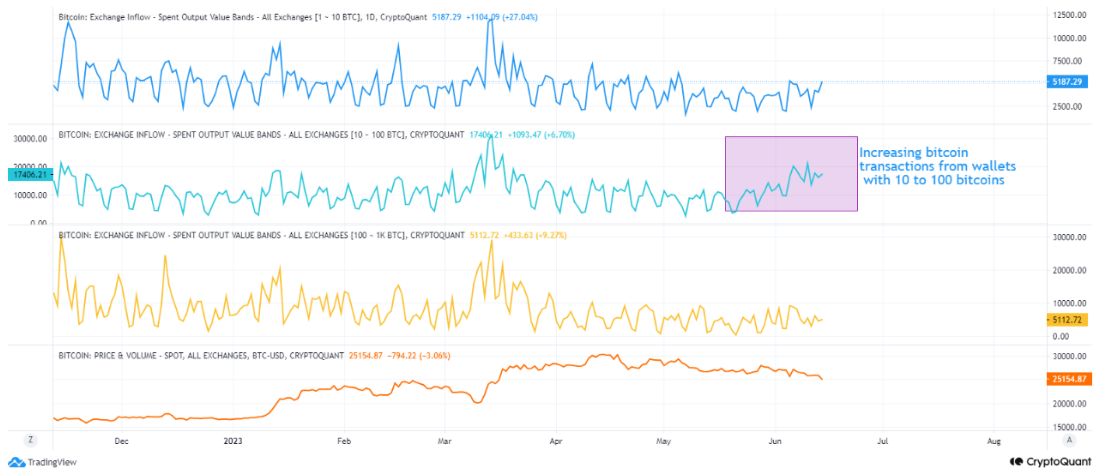Click the 10000.00 tick on the top pane axis
This screenshot has width=1097, height=470.
click(x=1069, y=38)
